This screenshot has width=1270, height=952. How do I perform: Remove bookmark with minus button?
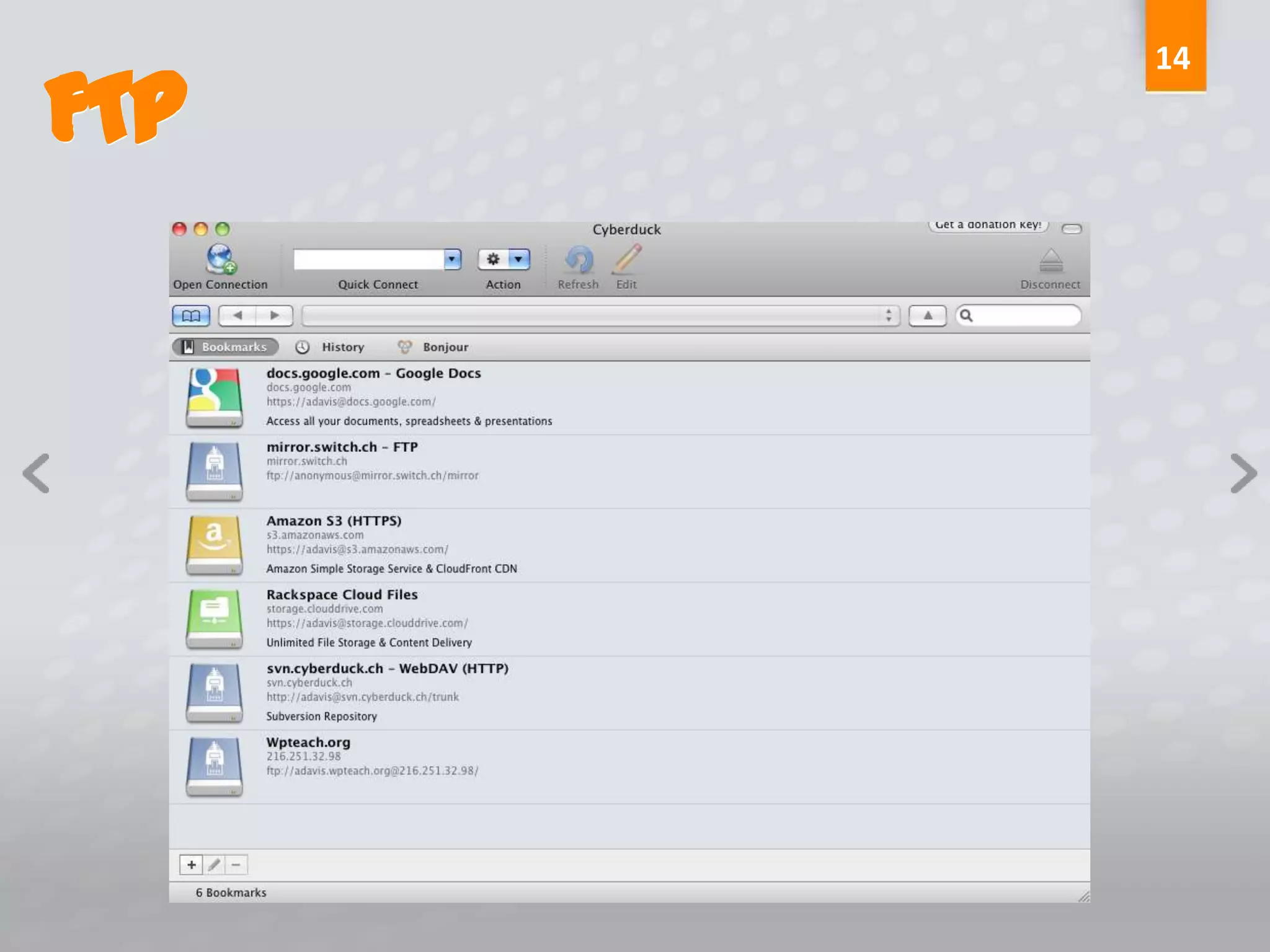[236, 865]
